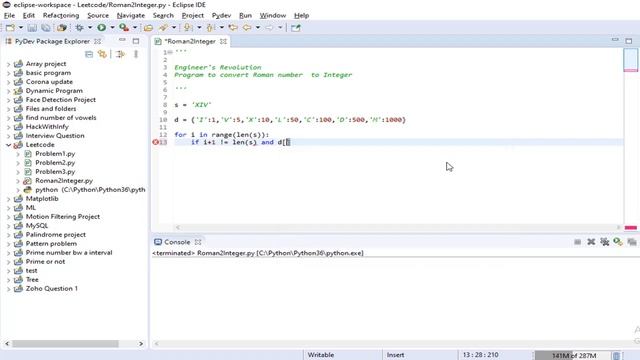640x360 pixels.
Task: Click the Back navigation arrow icon
Action: coord(247,28)
